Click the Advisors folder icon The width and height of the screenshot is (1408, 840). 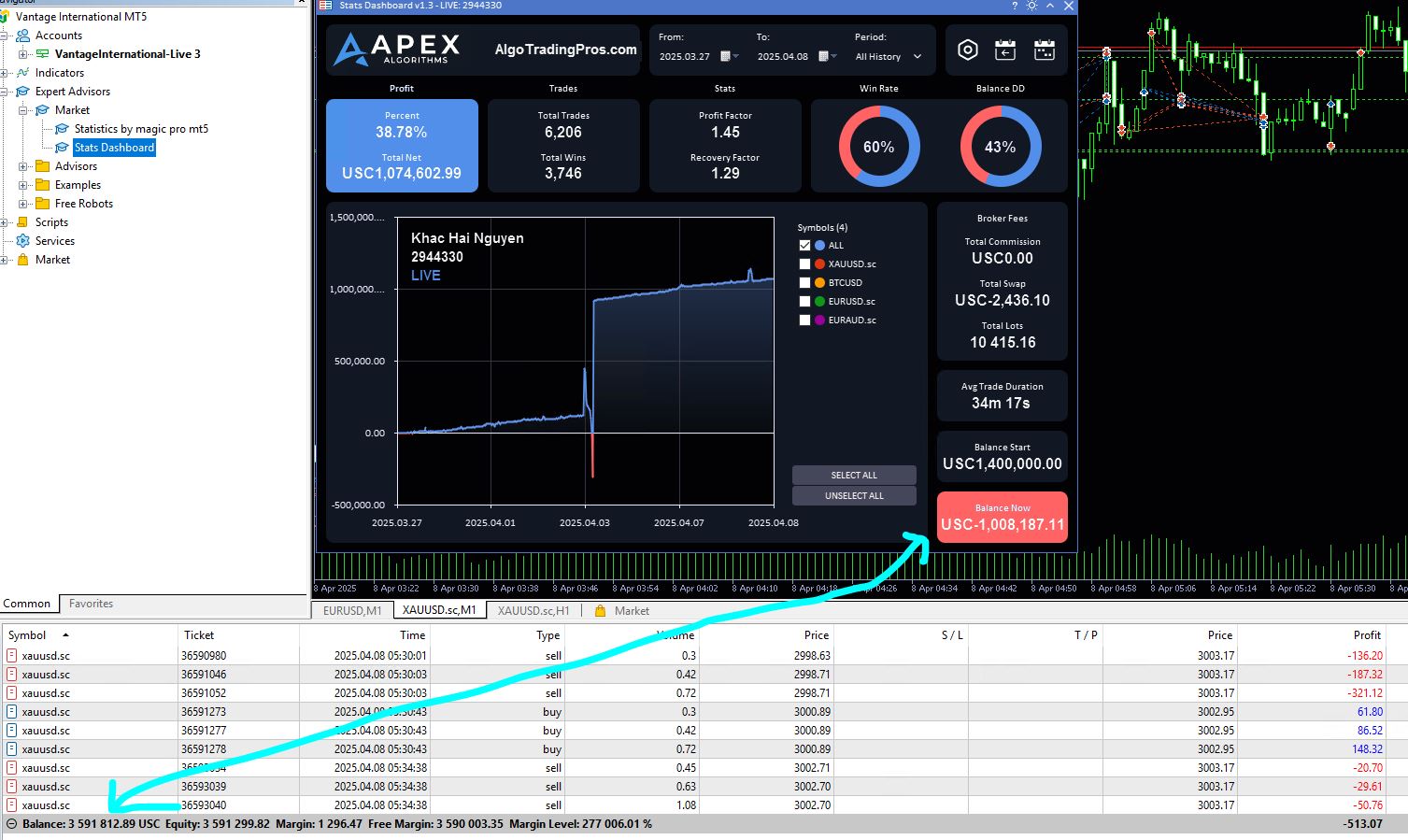click(43, 166)
